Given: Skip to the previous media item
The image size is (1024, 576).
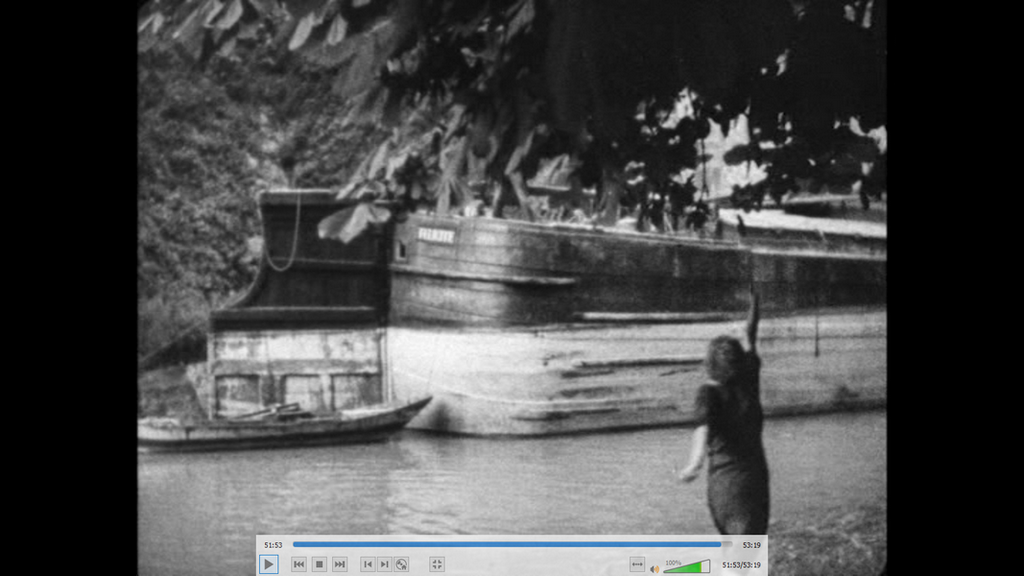Looking at the screenshot, I should [298, 564].
